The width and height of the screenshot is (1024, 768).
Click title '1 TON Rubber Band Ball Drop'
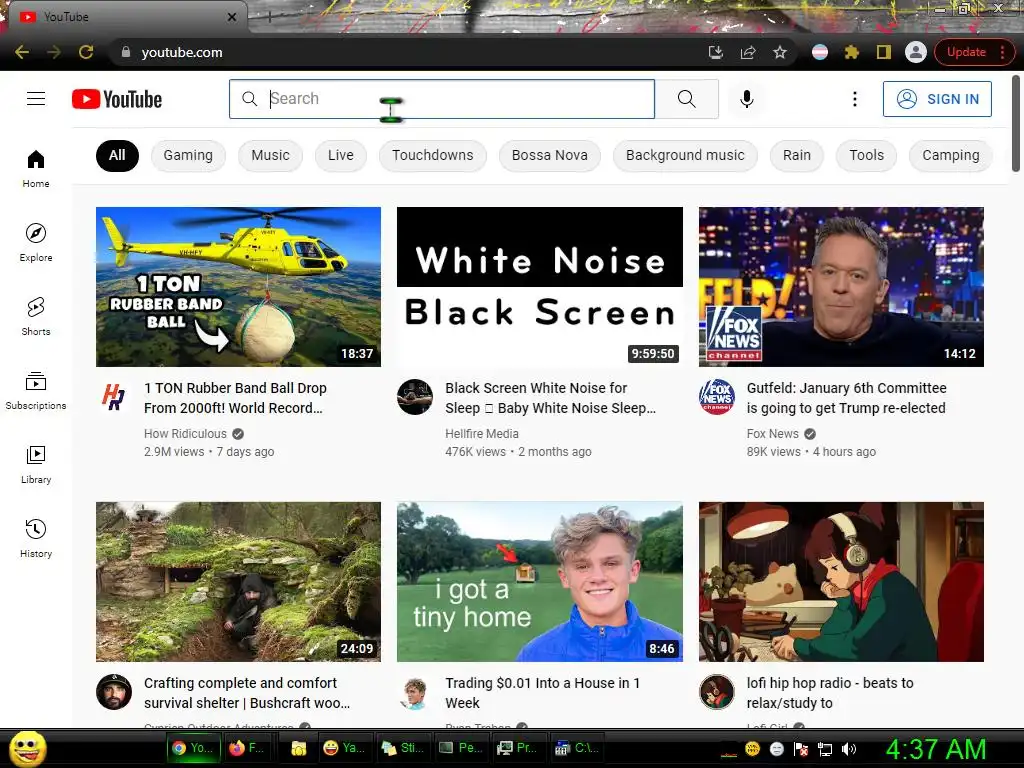click(x=235, y=398)
